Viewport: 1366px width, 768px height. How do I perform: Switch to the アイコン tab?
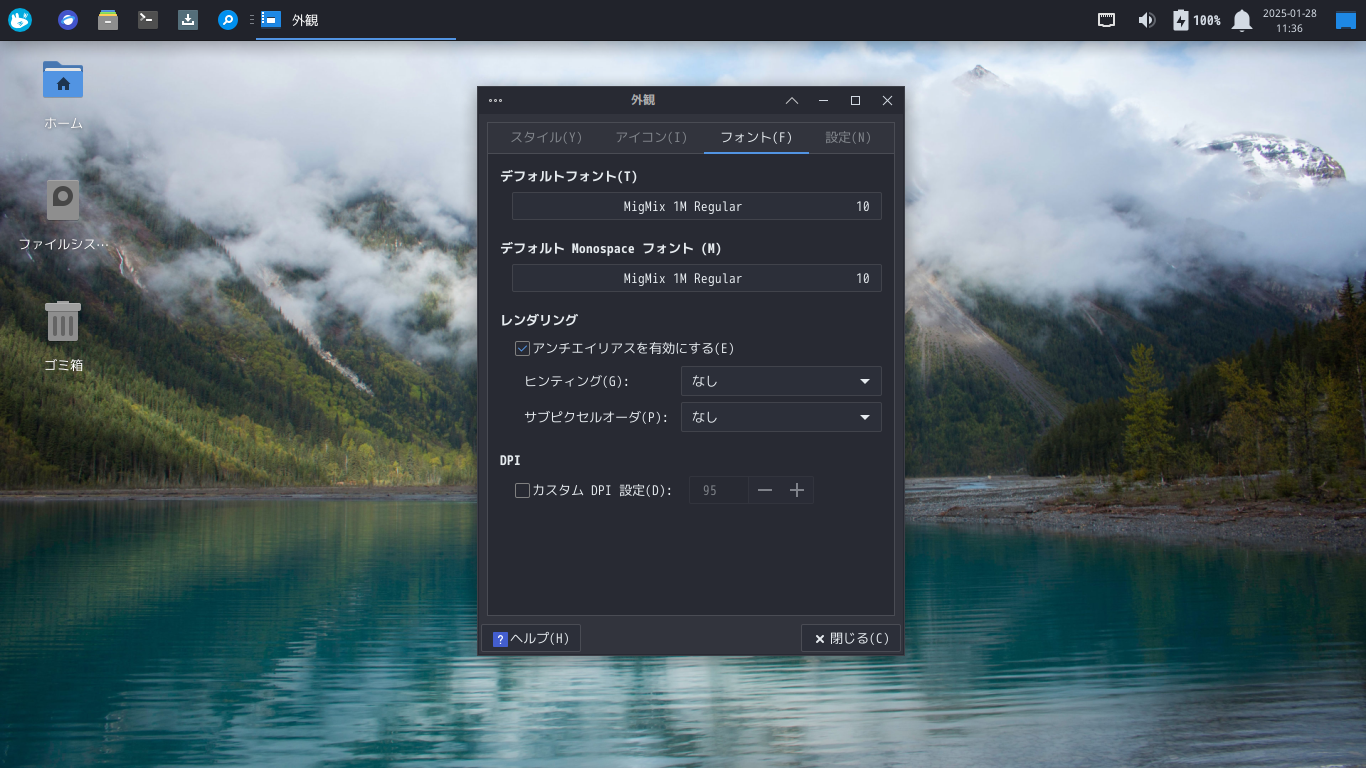(x=651, y=137)
